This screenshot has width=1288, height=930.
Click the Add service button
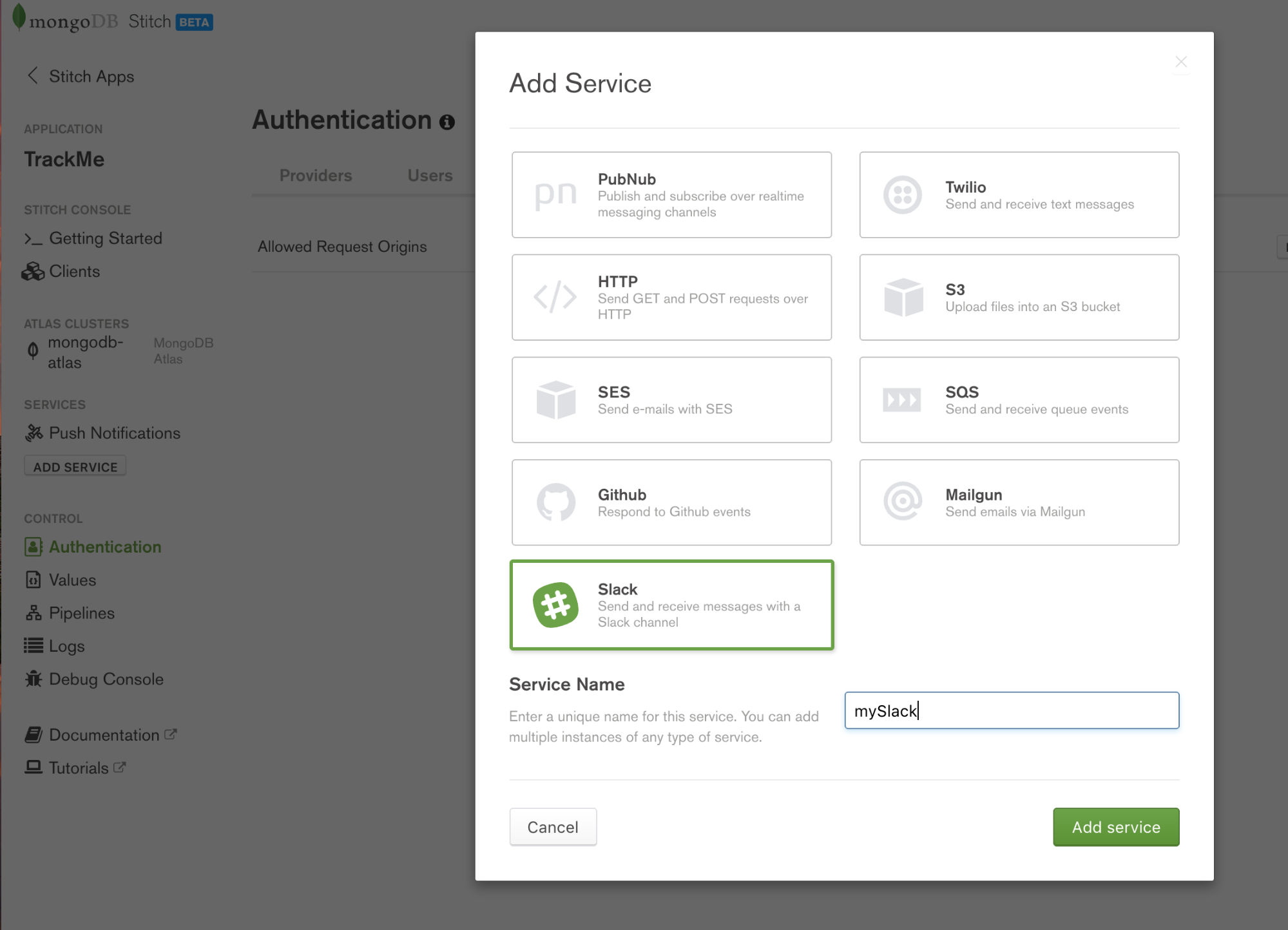pos(1115,826)
